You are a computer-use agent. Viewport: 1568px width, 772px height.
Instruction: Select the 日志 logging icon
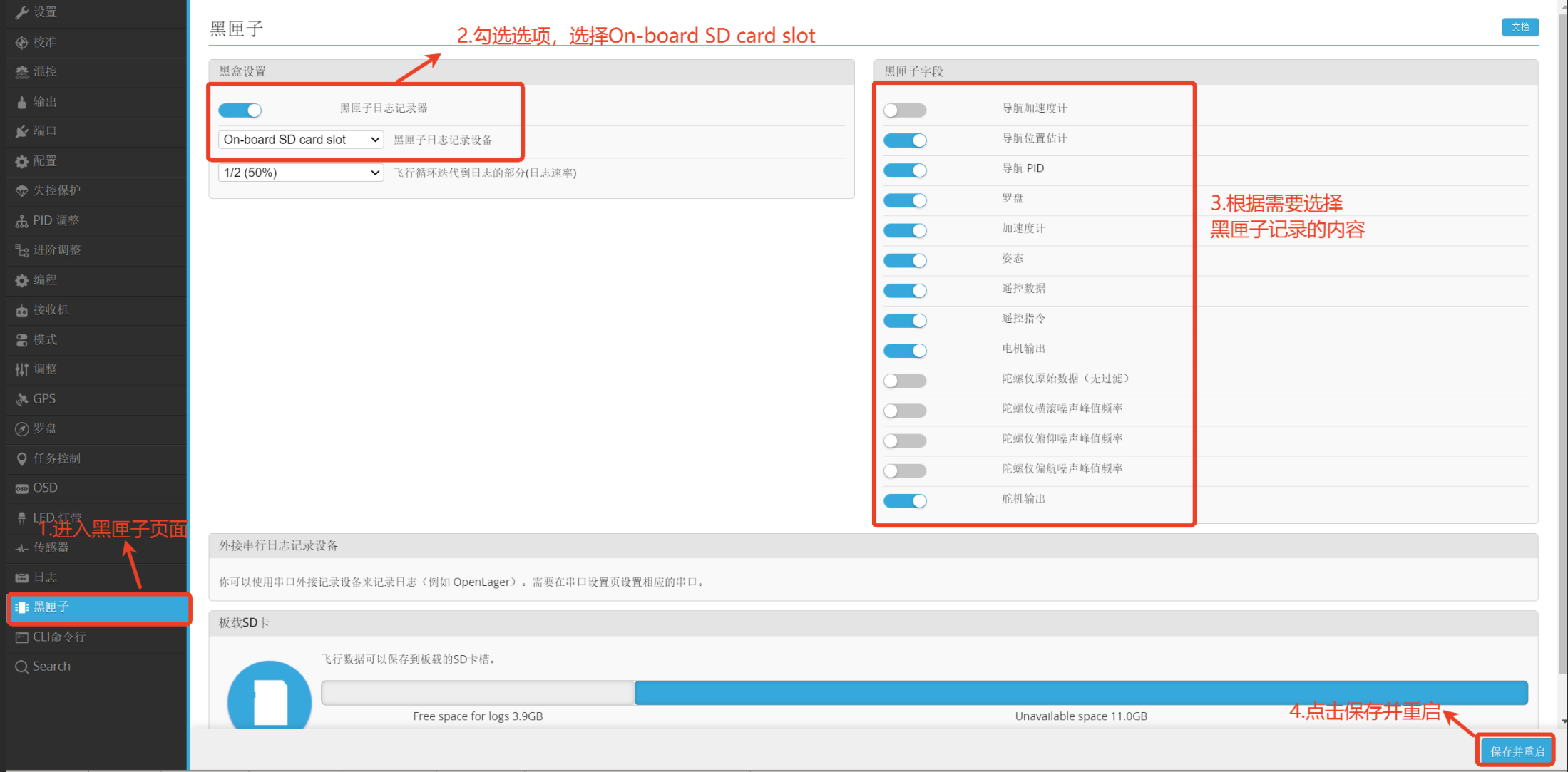(22, 577)
